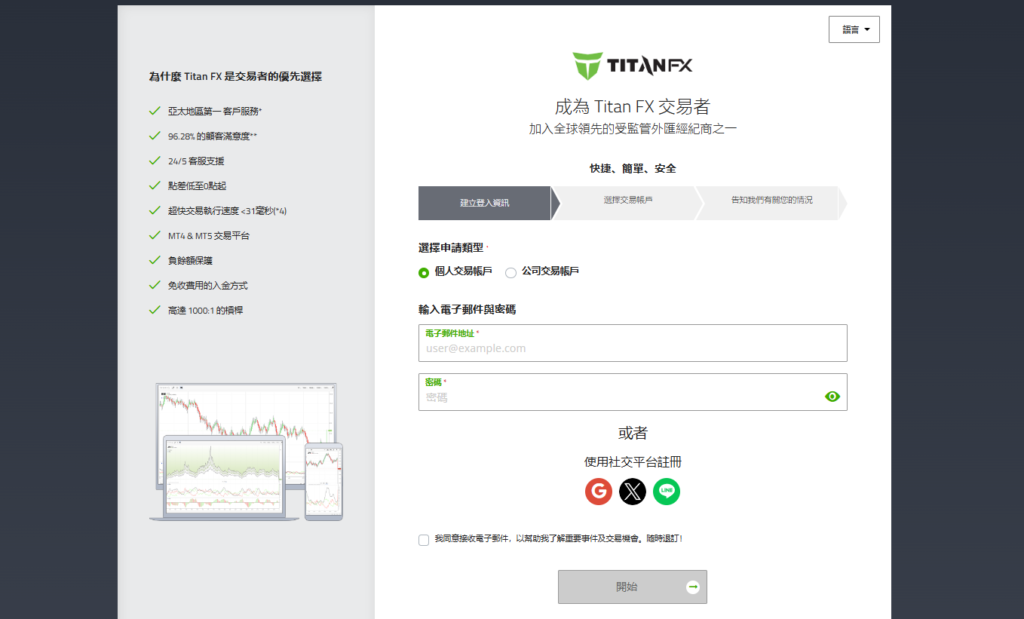The height and width of the screenshot is (619, 1024).
Task: Click the Titan FX logo
Action: click(x=632, y=66)
